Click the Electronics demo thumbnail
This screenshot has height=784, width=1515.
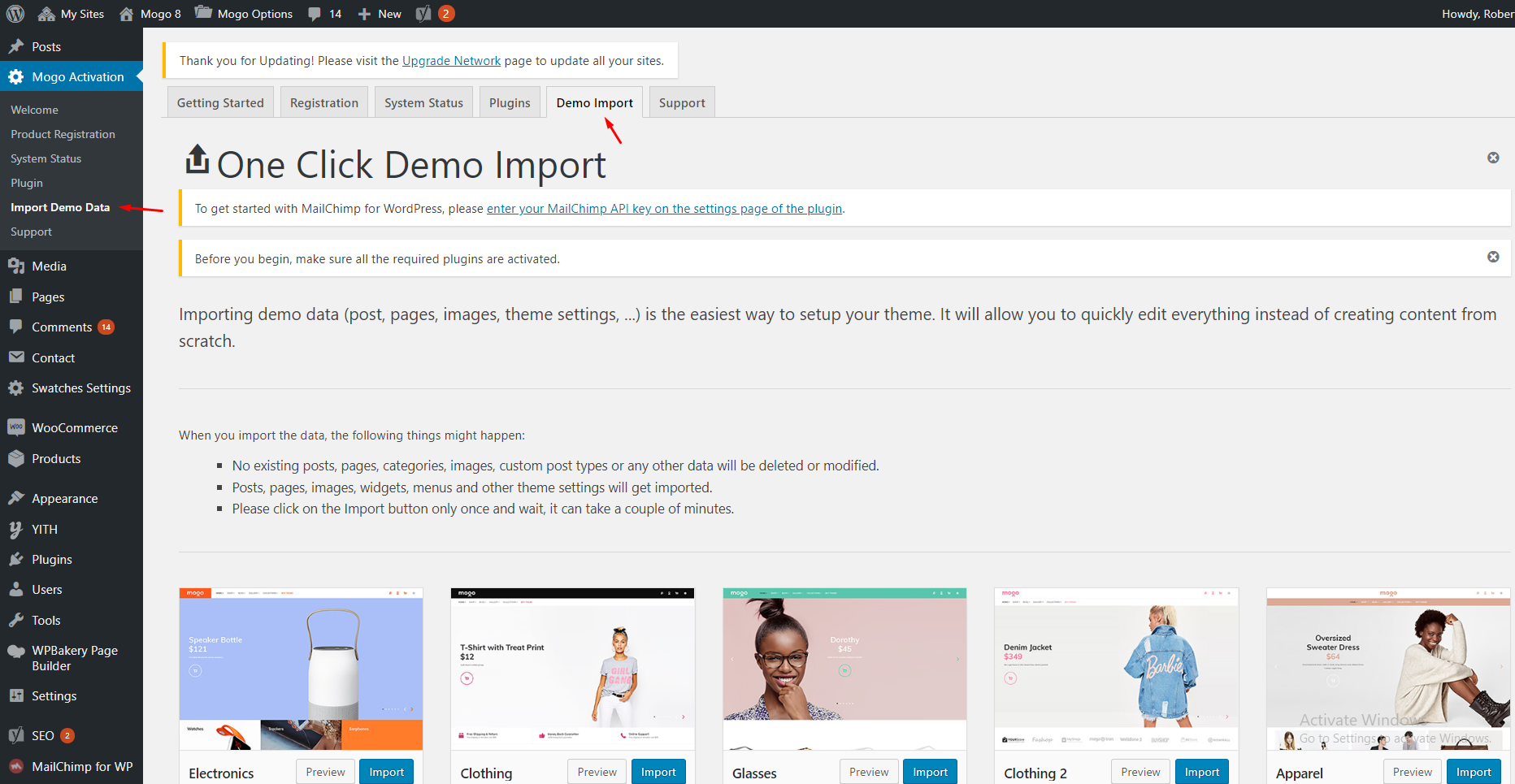301,669
